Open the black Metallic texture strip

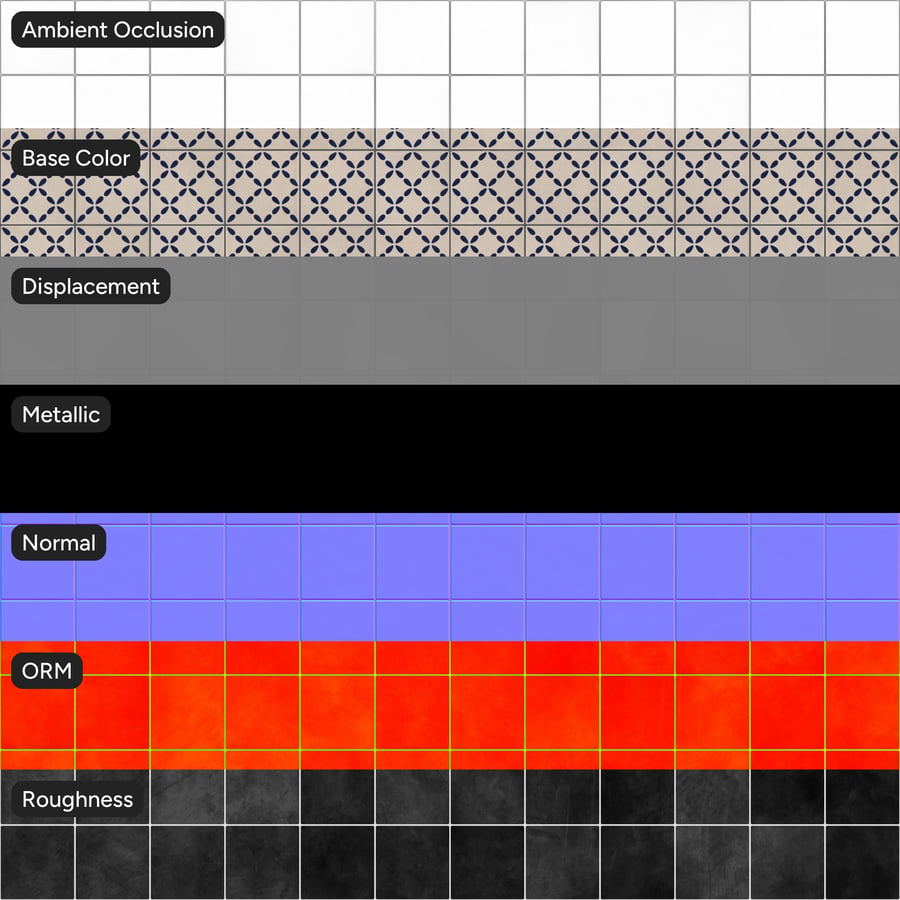coord(450,449)
